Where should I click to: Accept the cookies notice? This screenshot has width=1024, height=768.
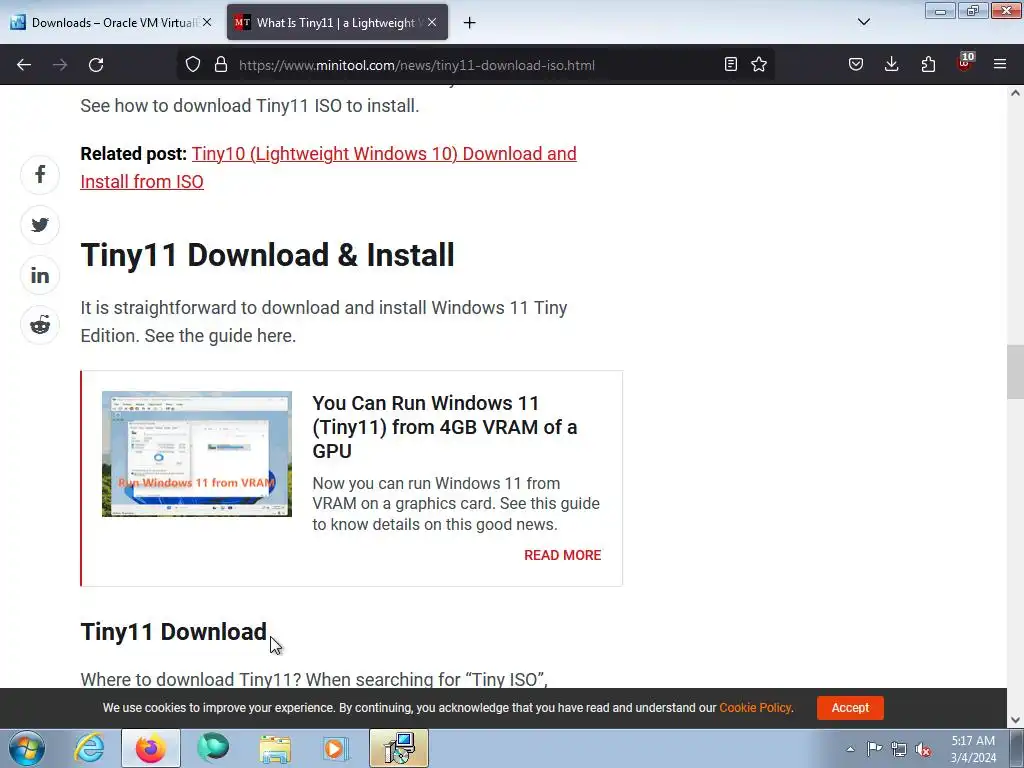850,708
